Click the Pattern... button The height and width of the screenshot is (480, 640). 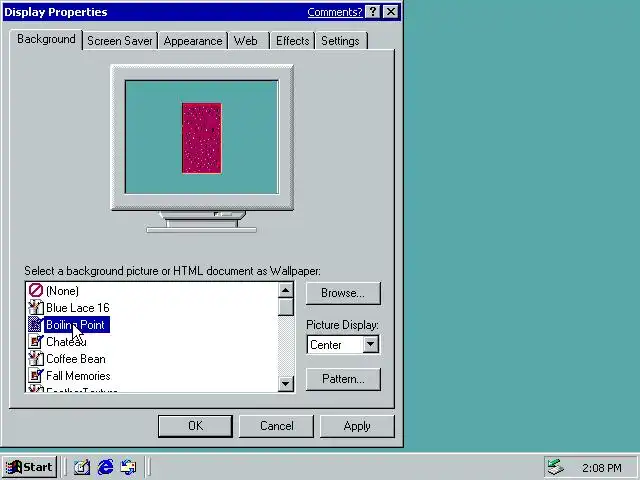[343, 379]
